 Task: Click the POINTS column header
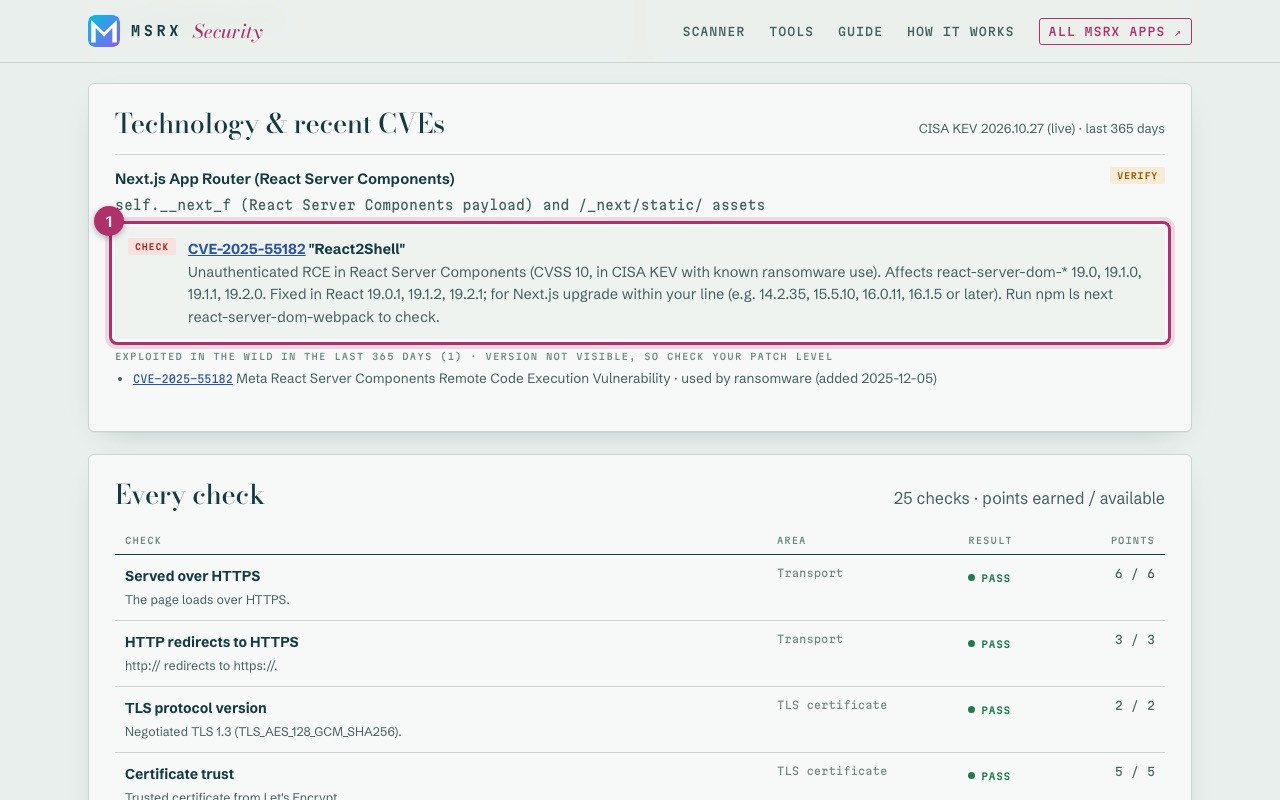1132,541
